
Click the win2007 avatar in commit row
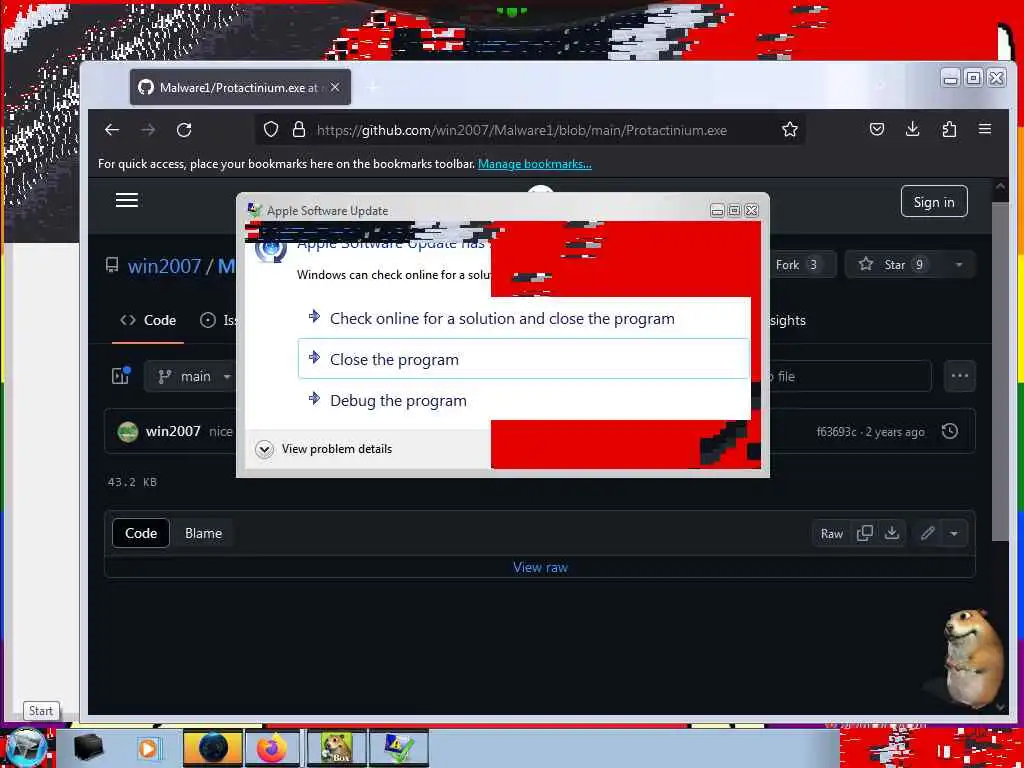(128, 431)
